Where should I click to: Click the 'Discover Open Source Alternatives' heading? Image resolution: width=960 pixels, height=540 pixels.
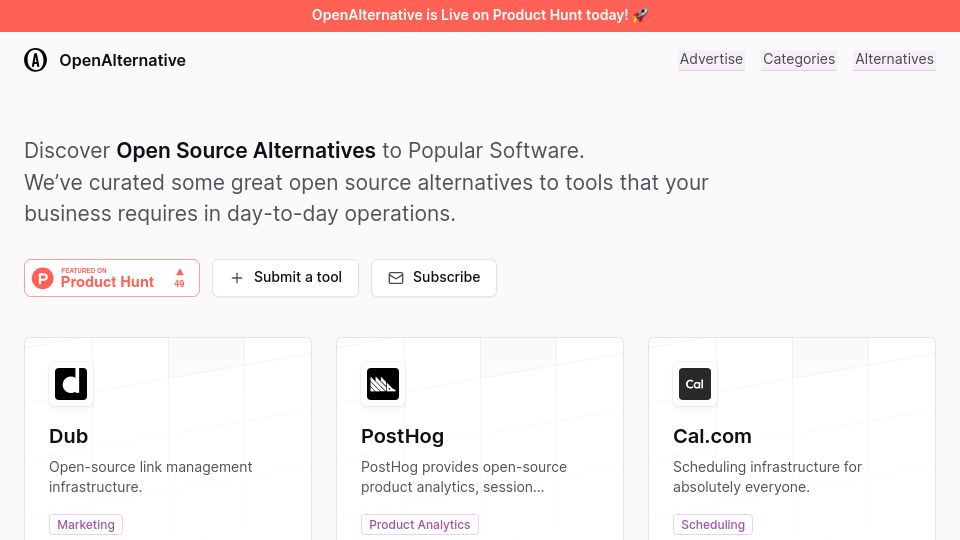pyautogui.click(x=304, y=151)
